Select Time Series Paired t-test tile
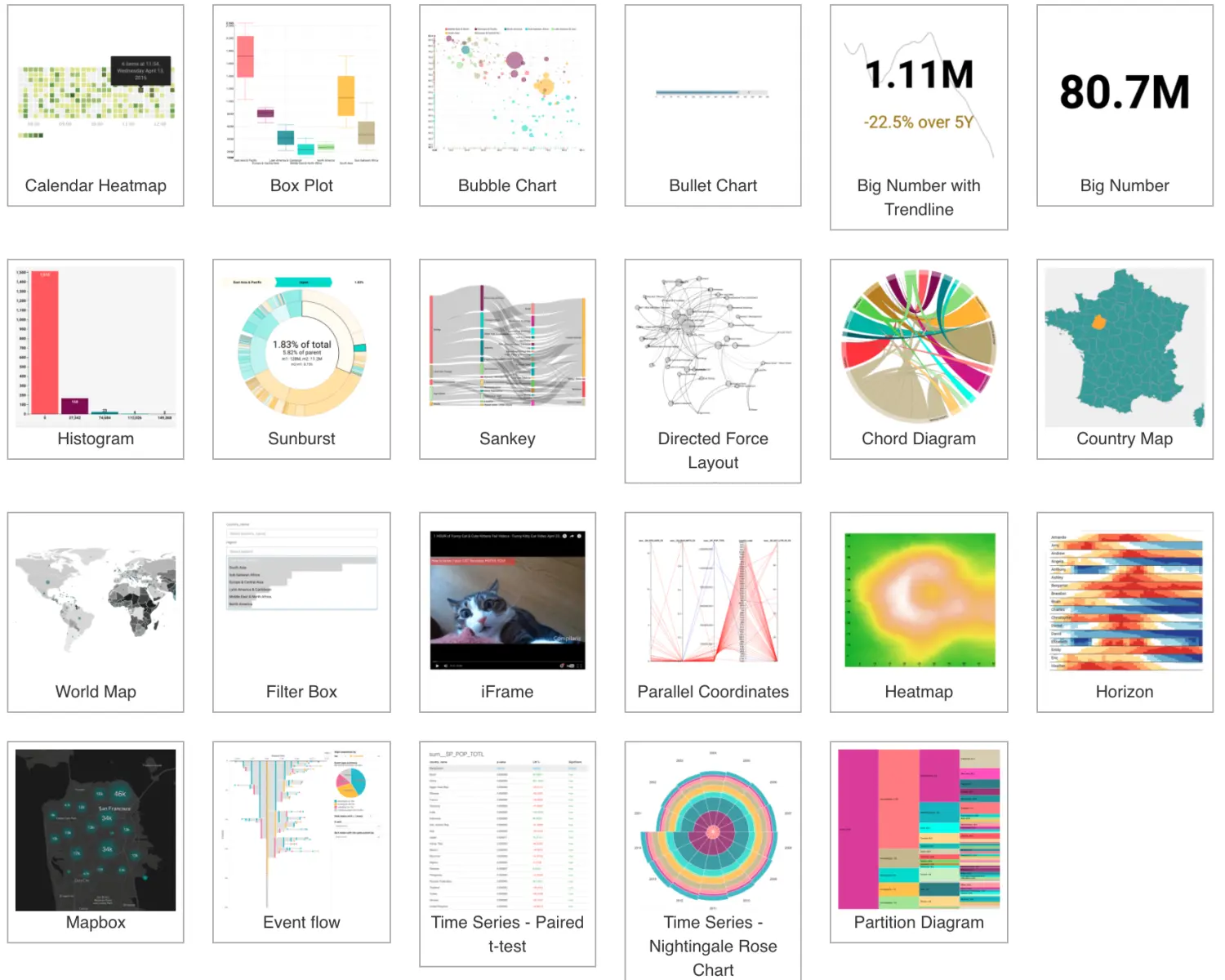The width and height of the screenshot is (1225, 980). [507, 854]
